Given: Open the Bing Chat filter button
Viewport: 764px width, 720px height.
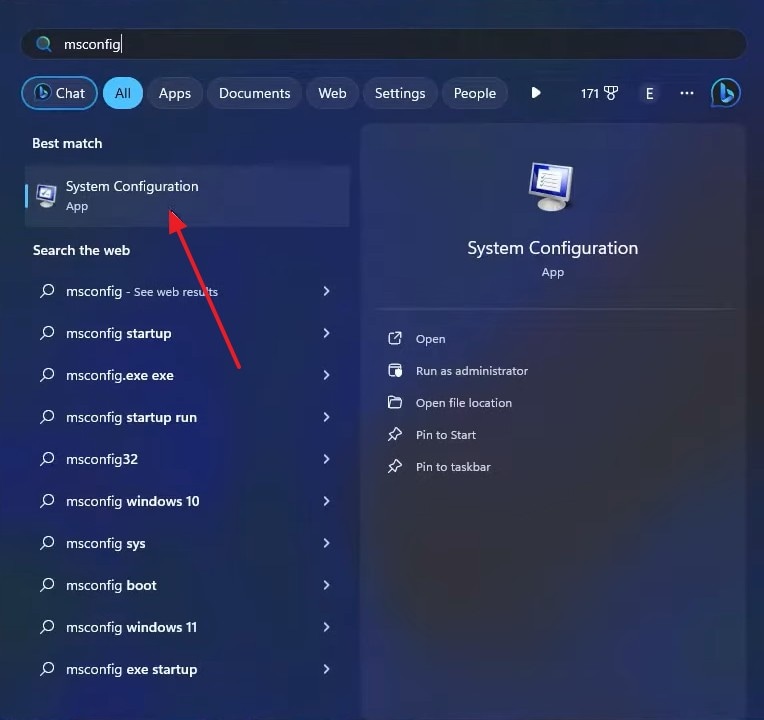Looking at the screenshot, I should pyautogui.click(x=59, y=93).
